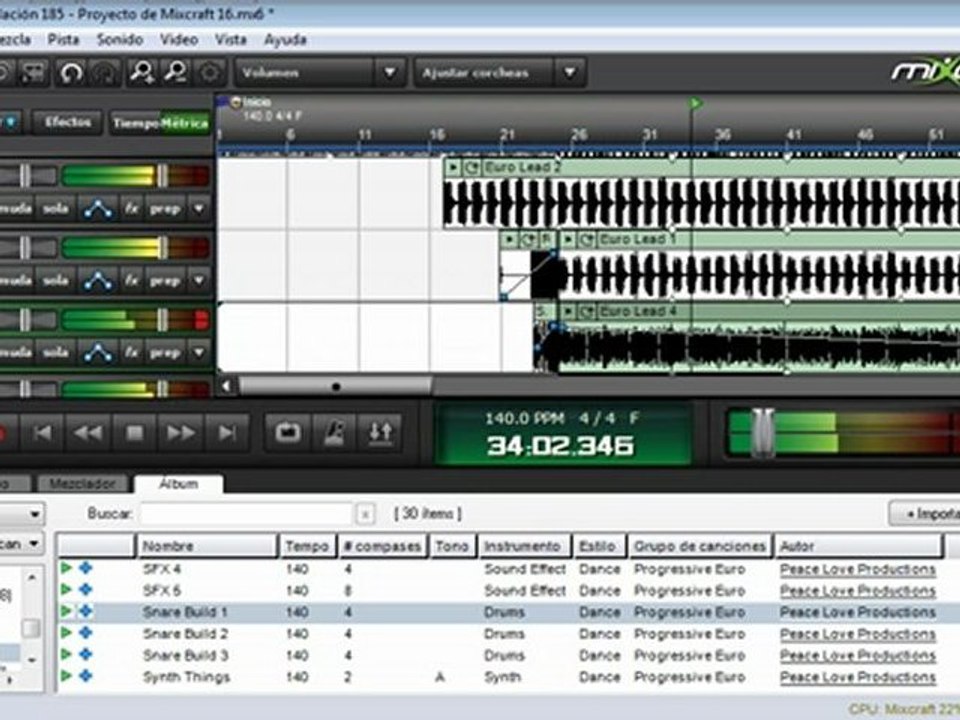Click loop icon on Euro Lead 1 clip header
960x720 pixels.
(x=587, y=239)
